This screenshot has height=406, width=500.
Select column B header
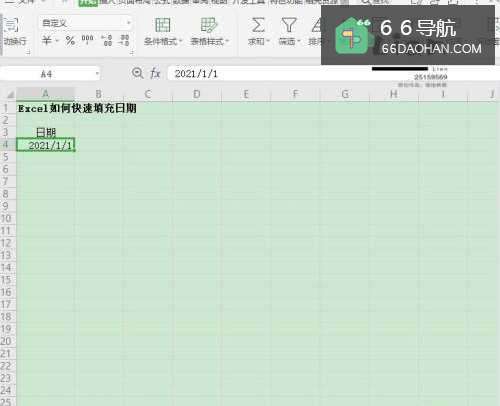coord(98,94)
